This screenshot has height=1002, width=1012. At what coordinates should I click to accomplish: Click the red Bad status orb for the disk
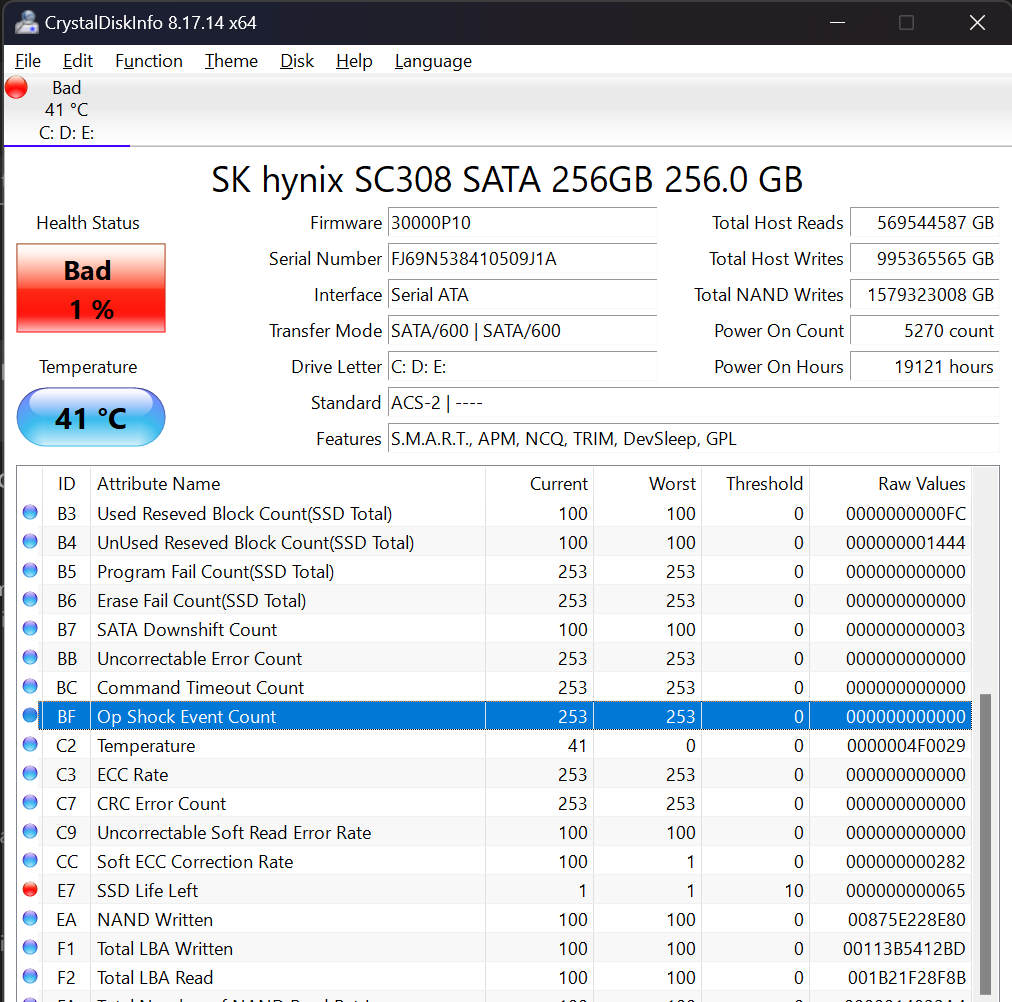click(x=16, y=88)
